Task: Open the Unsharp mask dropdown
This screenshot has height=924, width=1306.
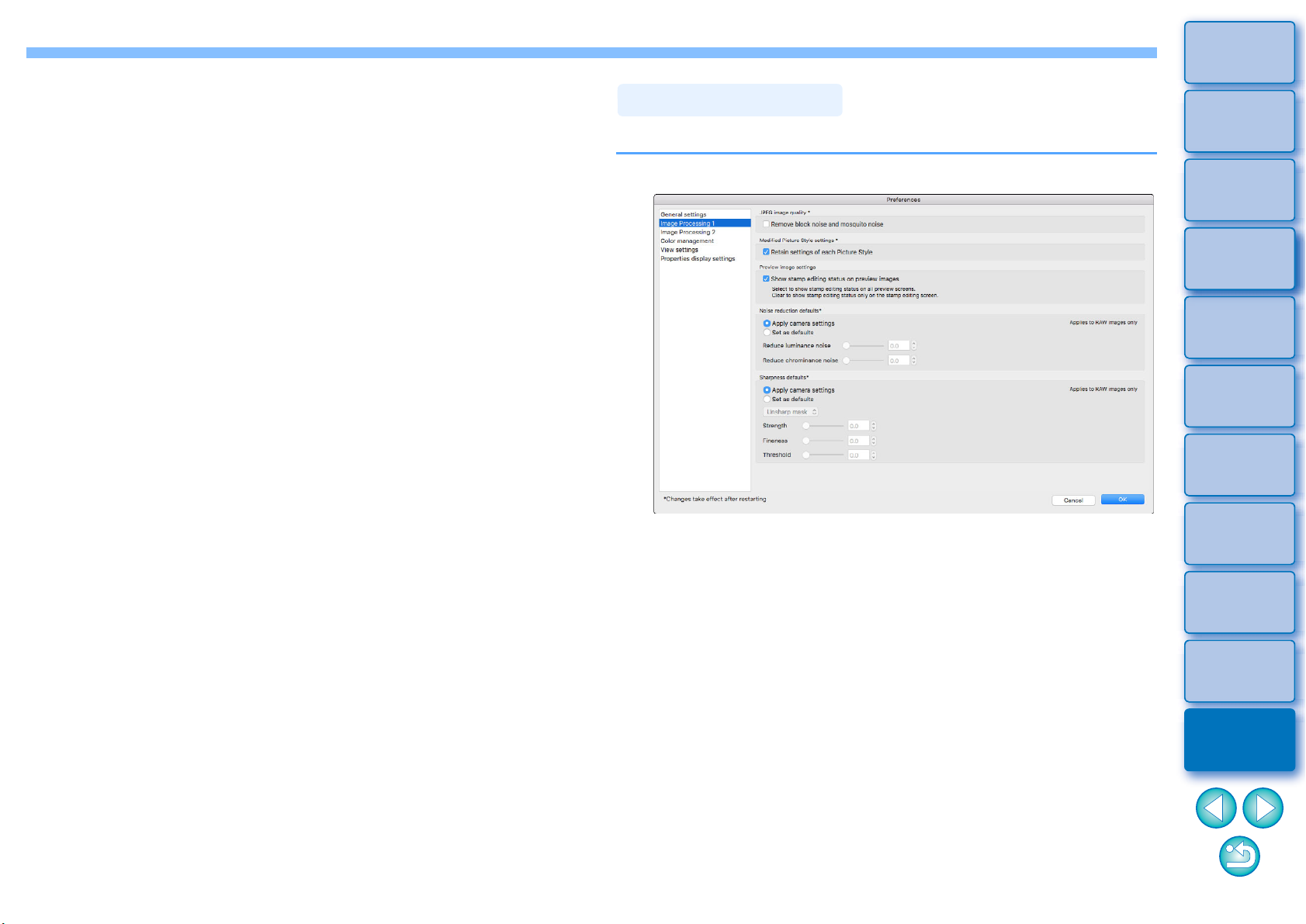Action: coord(791,412)
